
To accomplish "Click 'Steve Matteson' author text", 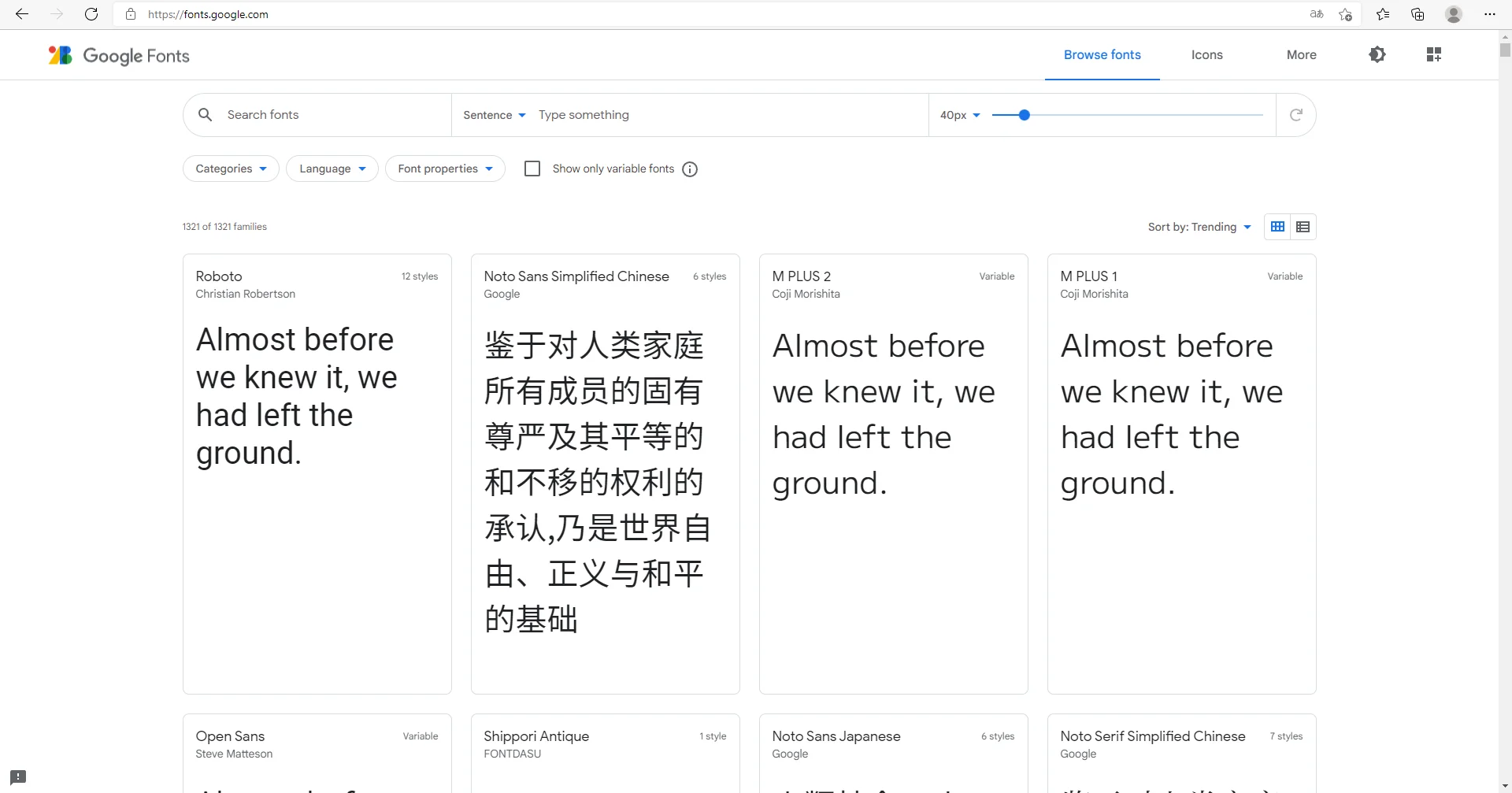I will point(234,754).
